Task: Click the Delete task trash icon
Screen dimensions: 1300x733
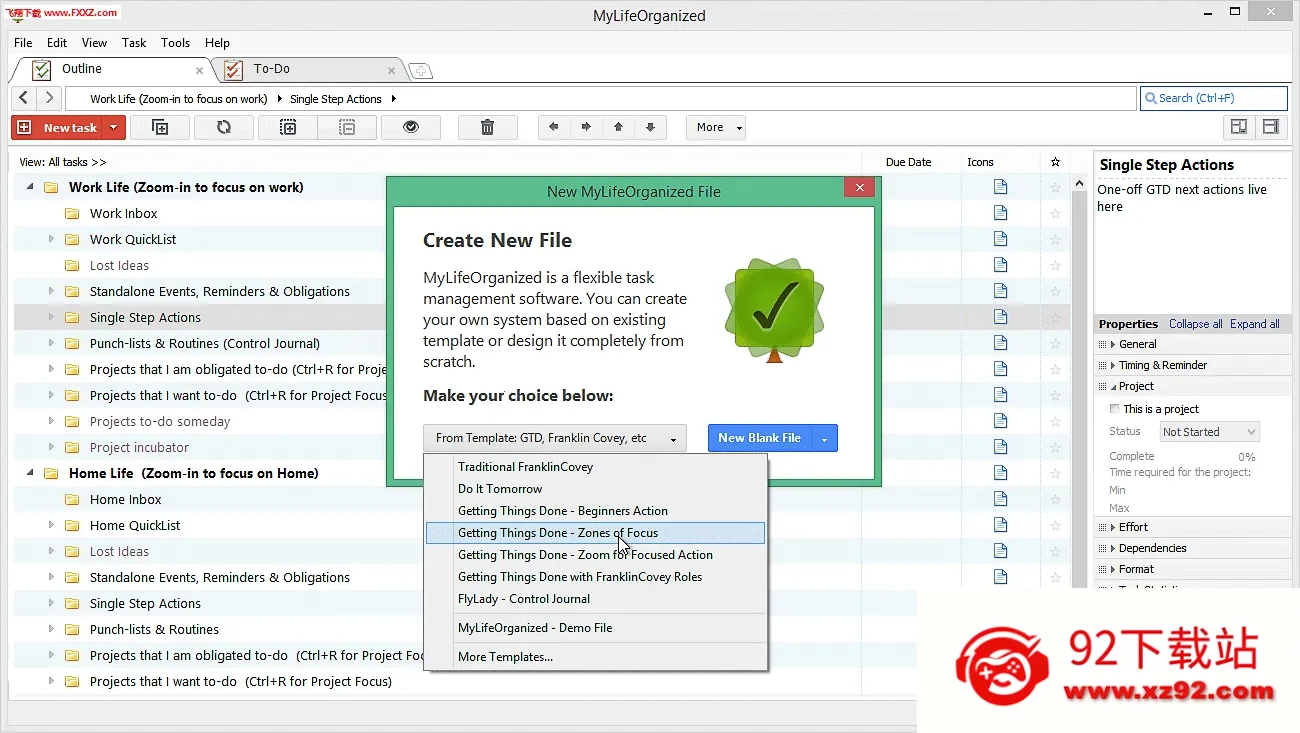Action: [487, 127]
